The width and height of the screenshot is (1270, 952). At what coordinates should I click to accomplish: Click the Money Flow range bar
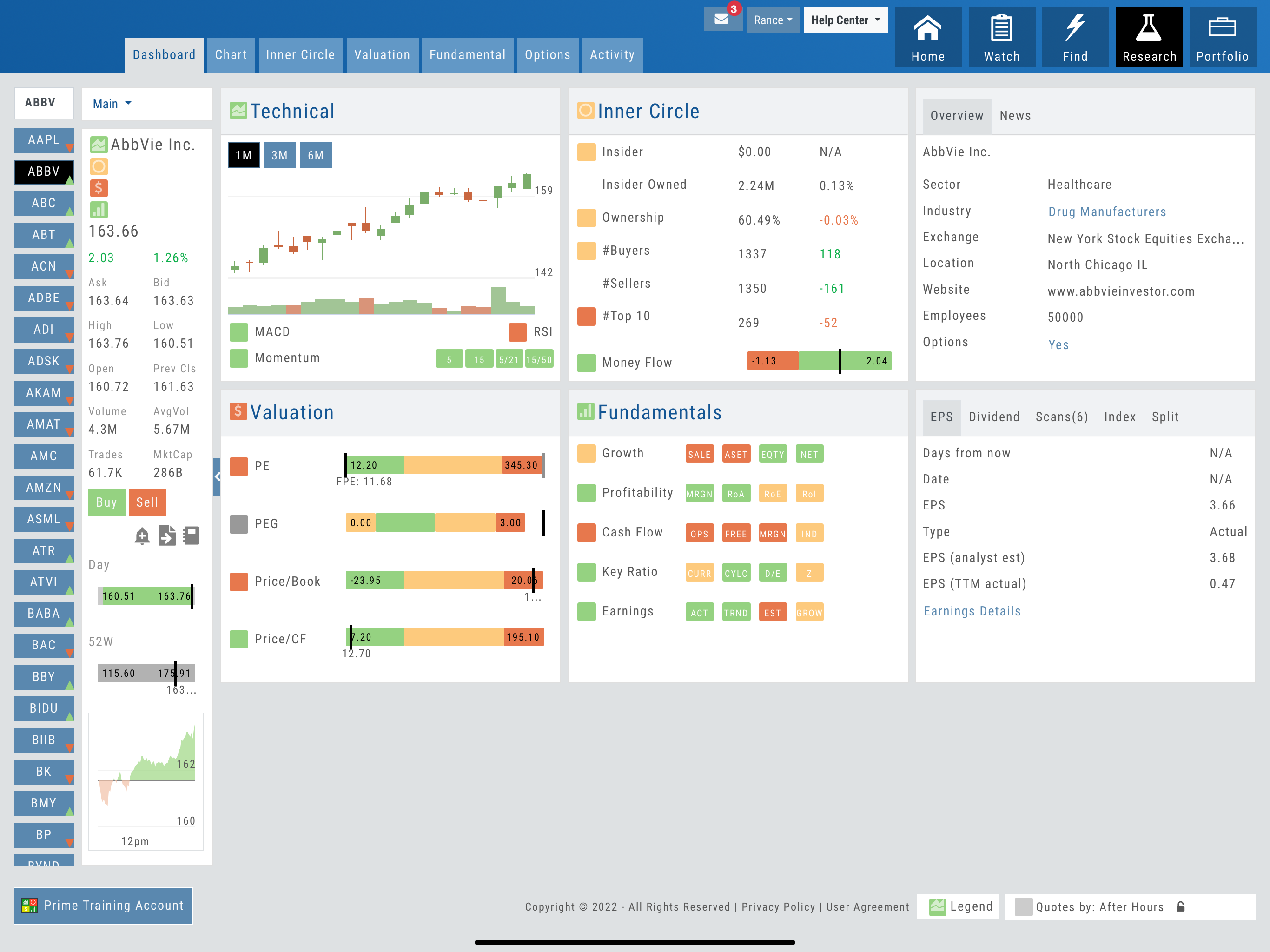pyautogui.click(x=819, y=361)
